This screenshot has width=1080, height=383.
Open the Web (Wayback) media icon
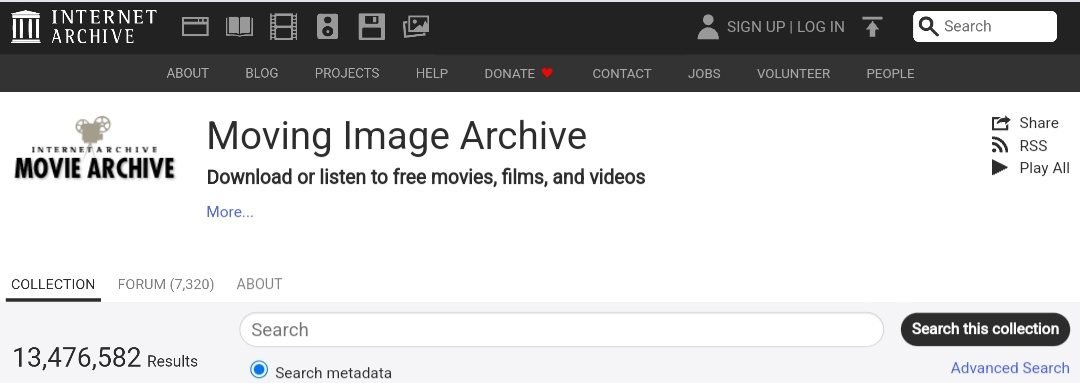(195, 27)
